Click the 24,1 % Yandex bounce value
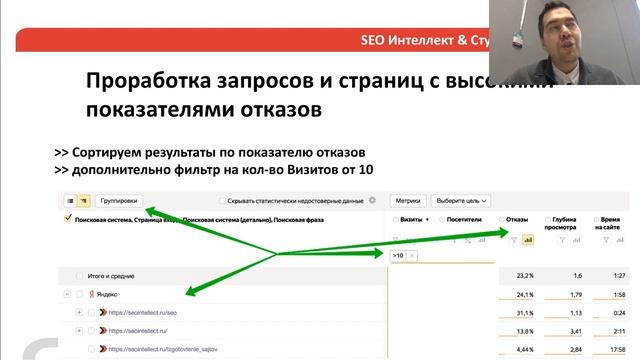Image resolution: width=640 pixels, height=360 pixels. [x=525, y=295]
